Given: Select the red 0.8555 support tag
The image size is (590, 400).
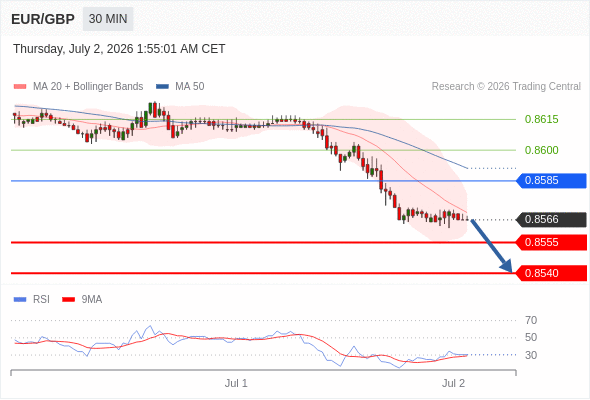Looking at the screenshot, I should [x=551, y=243].
